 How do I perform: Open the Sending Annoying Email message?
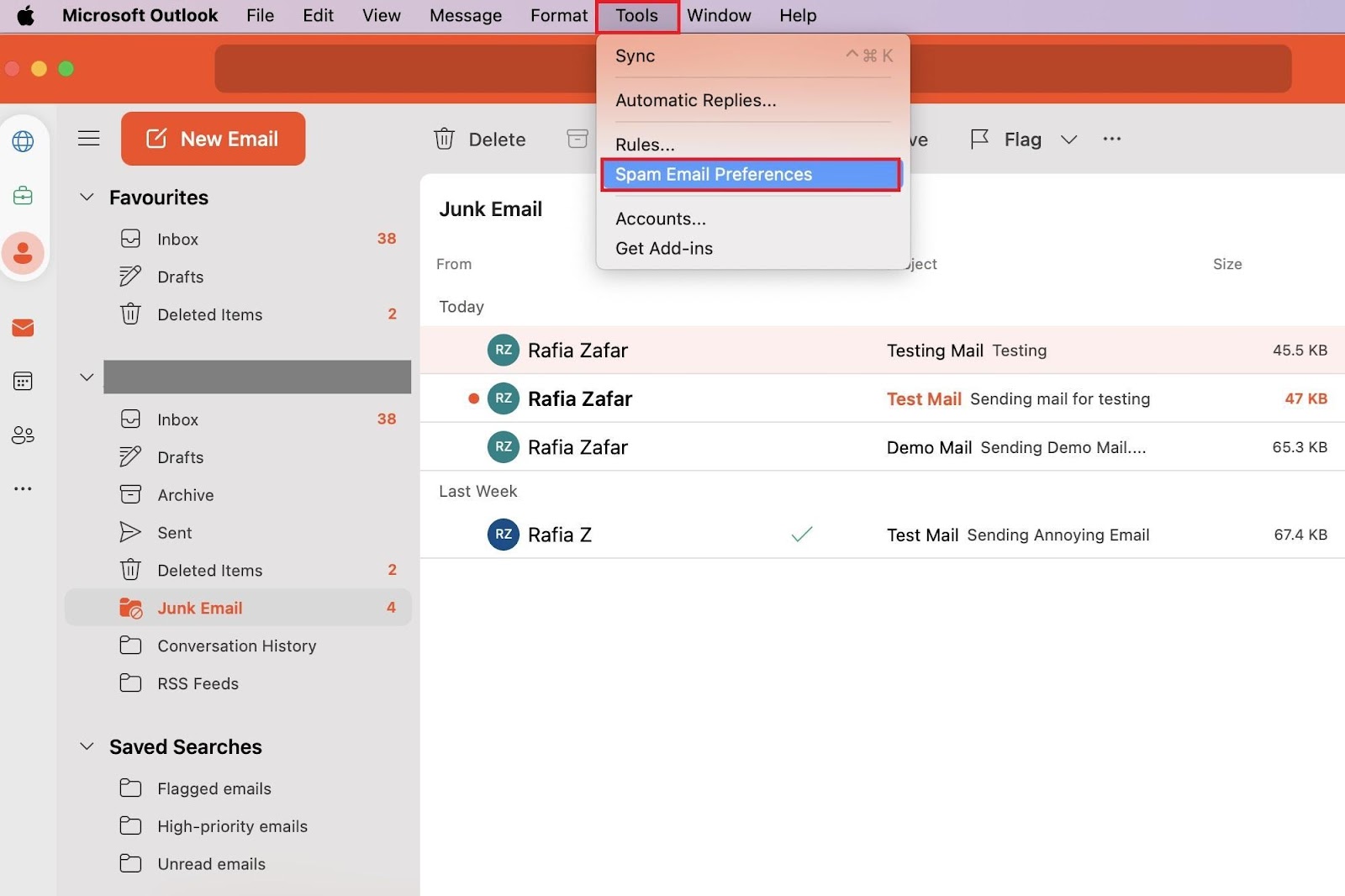[x=883, y=535]
